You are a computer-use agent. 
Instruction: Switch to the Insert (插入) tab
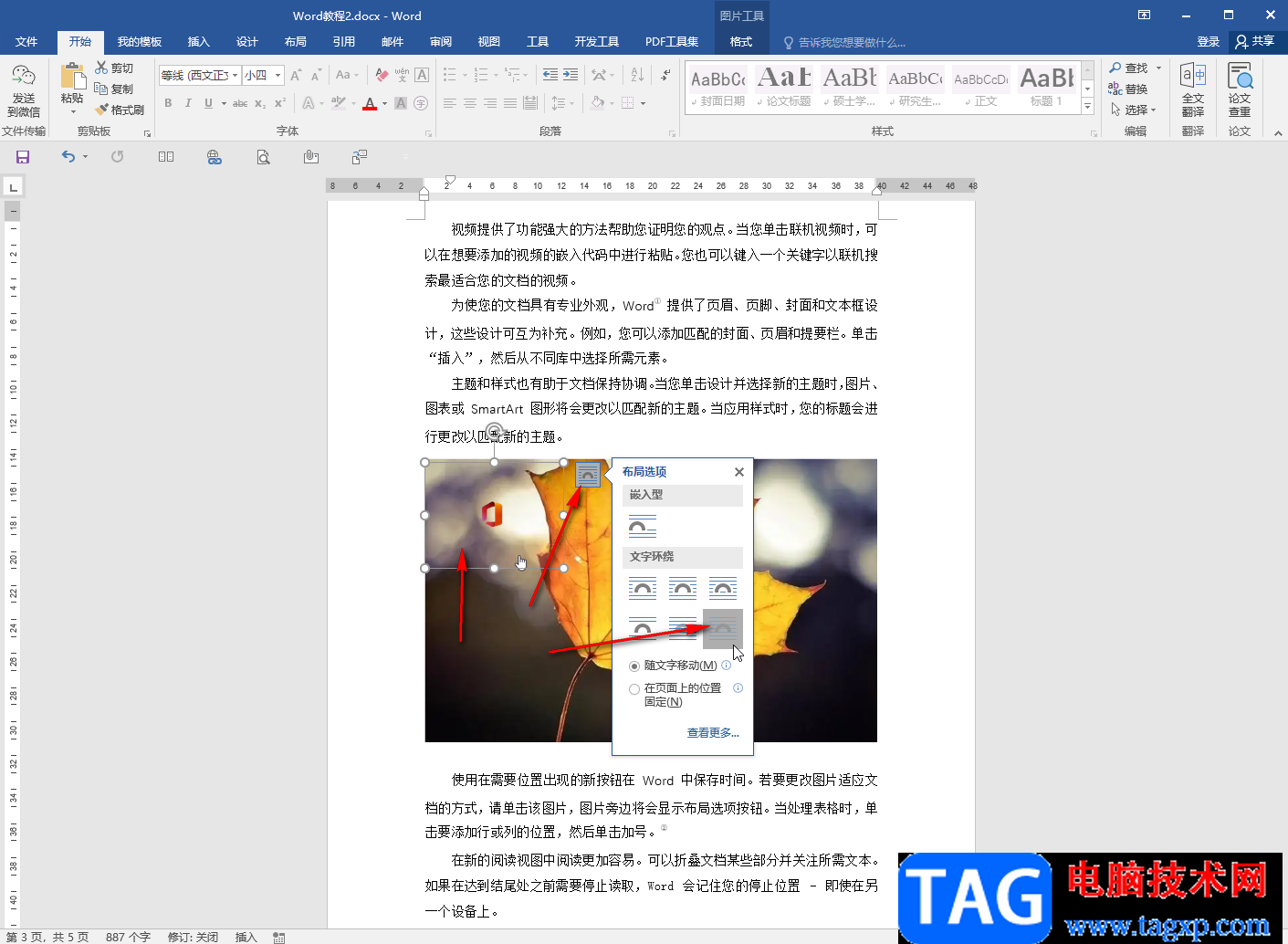click(x=198, y=42)
